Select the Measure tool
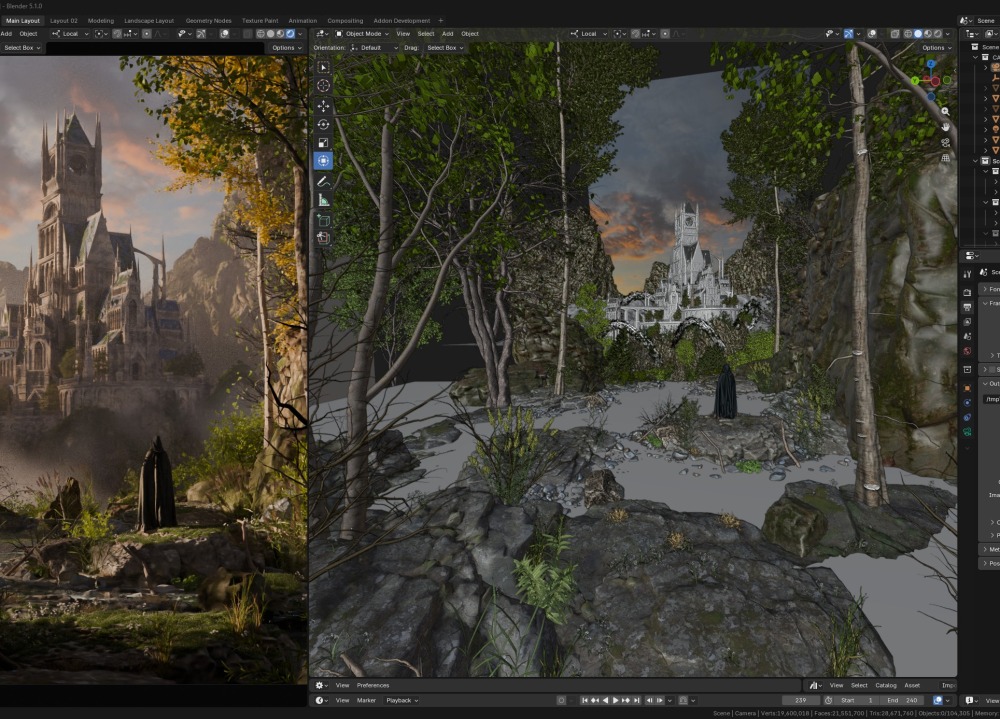 click(323, 200)
